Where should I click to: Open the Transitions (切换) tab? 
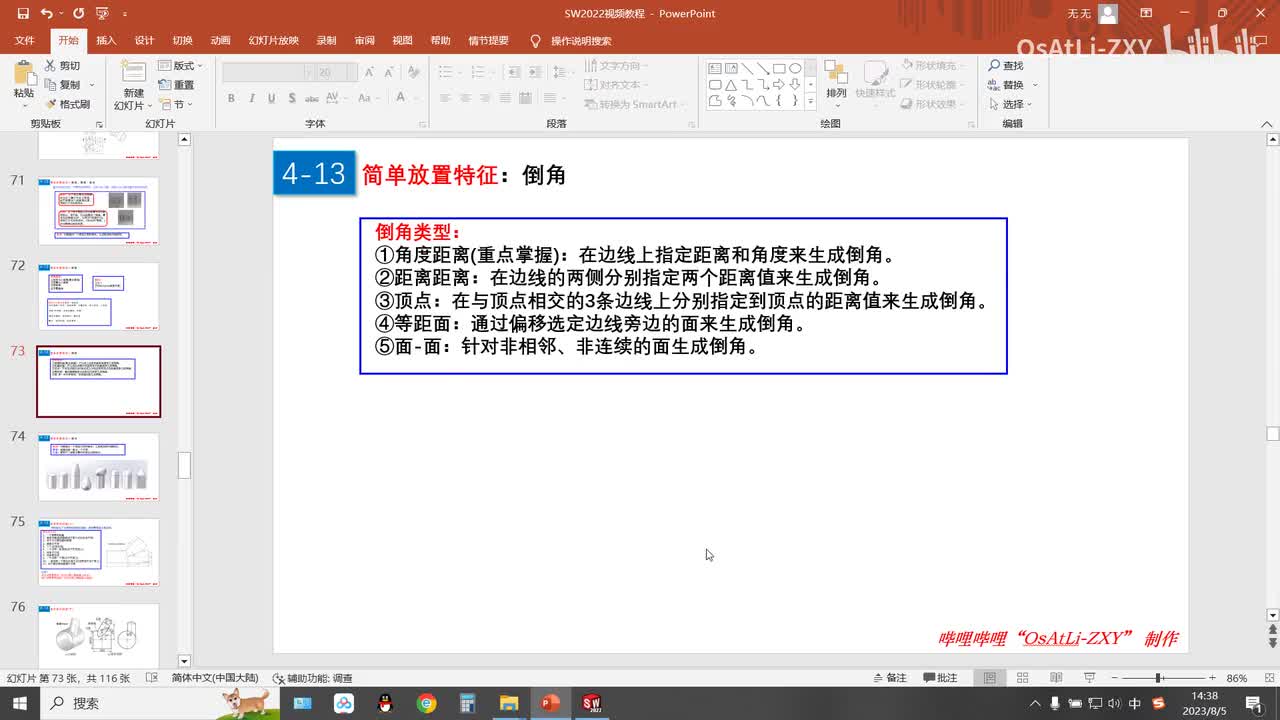point(182,41)
